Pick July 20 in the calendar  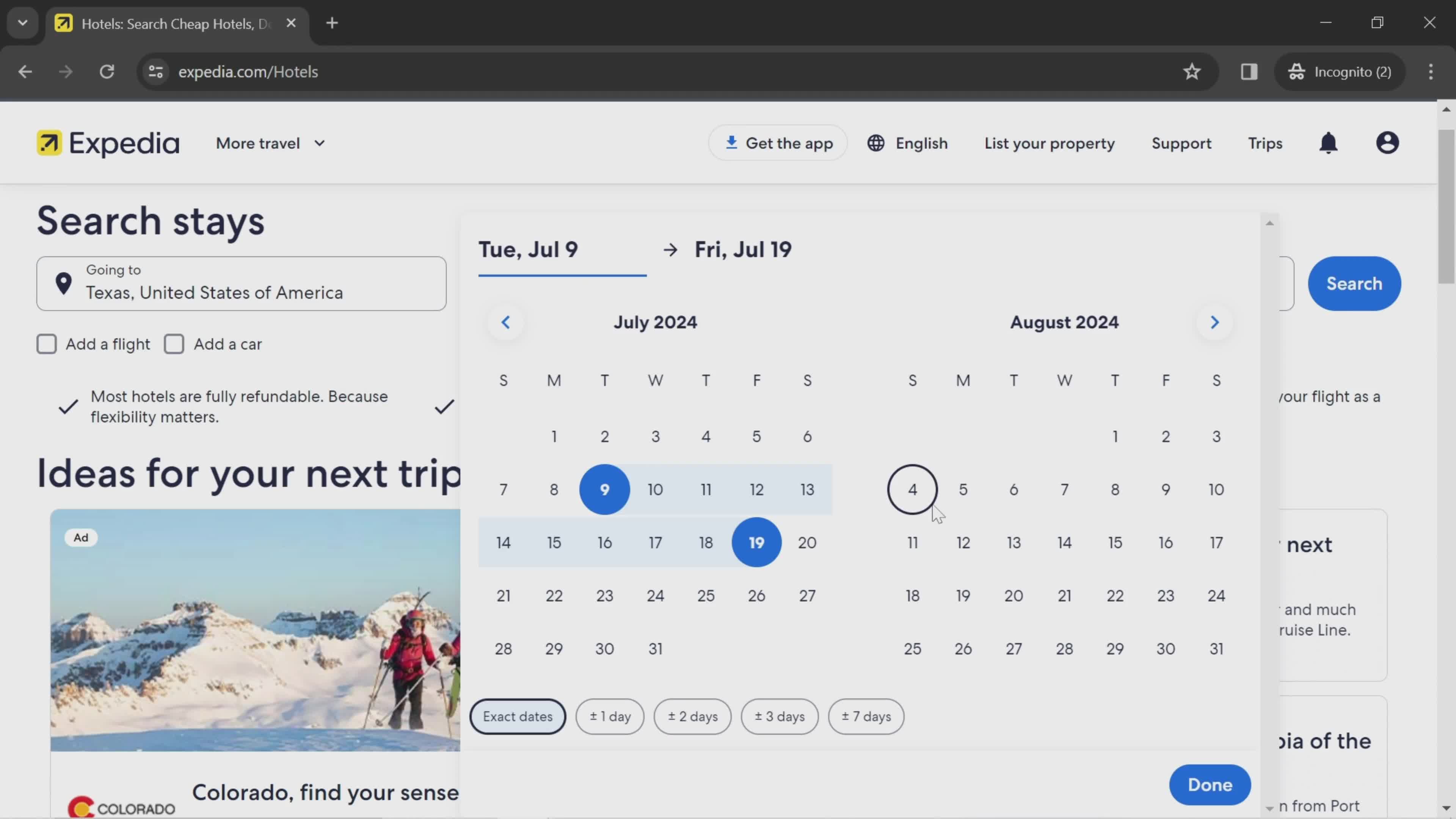coord(807,543)
